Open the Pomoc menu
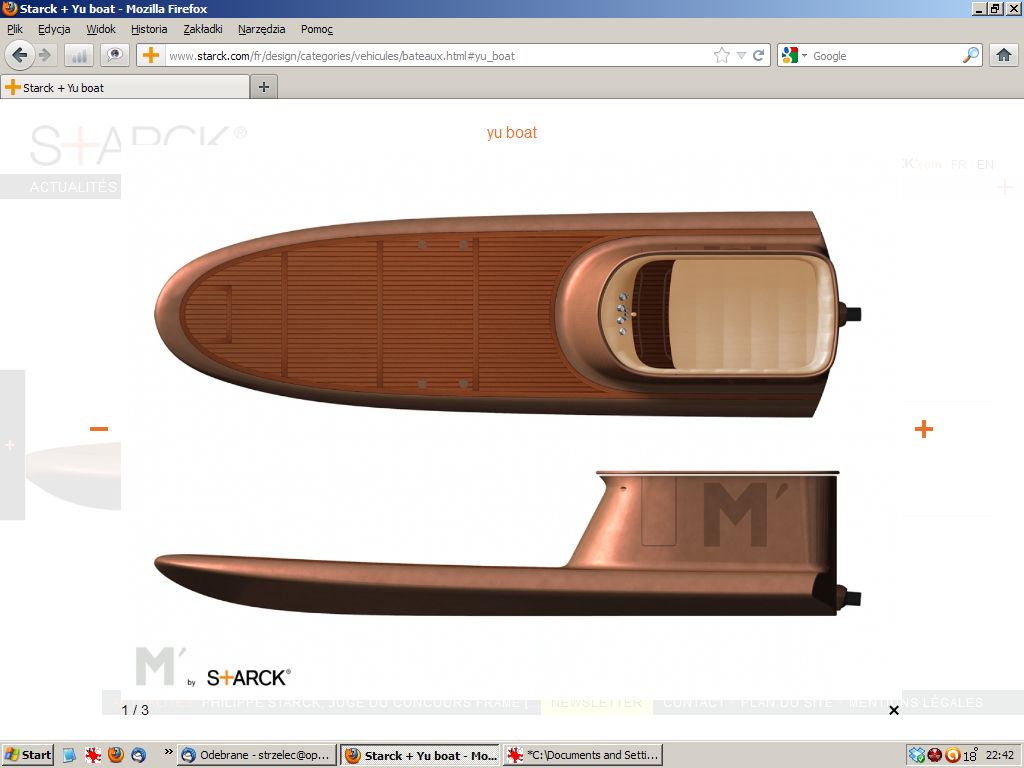 pyautogui.click(x=317, y=29)
